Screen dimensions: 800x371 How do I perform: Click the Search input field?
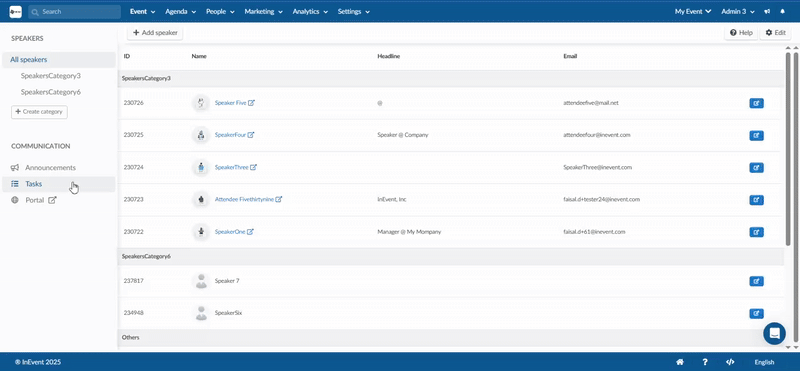[x=74, y=11]
